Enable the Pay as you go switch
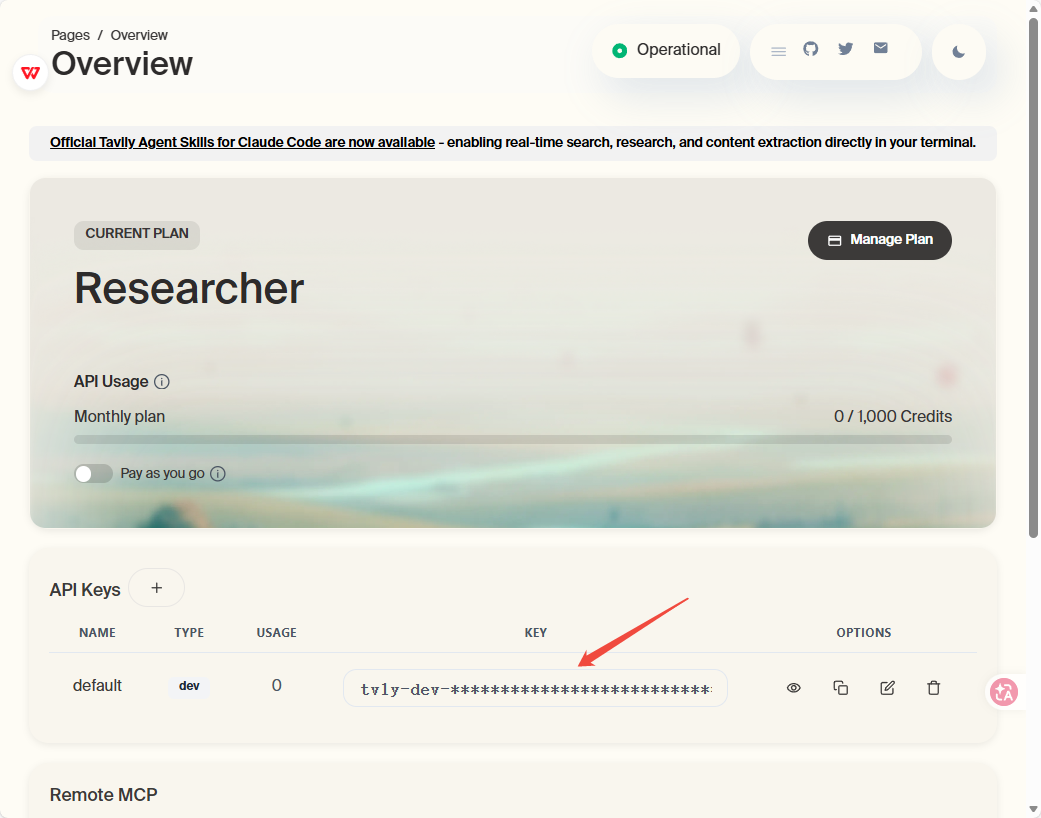 click(x=93, y=473)
